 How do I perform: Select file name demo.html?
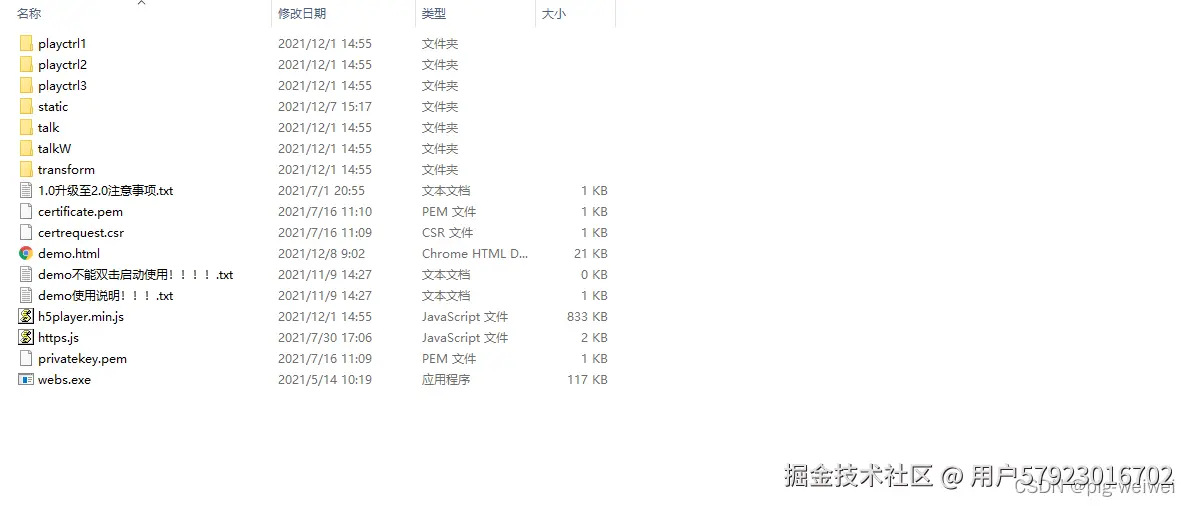69,253
